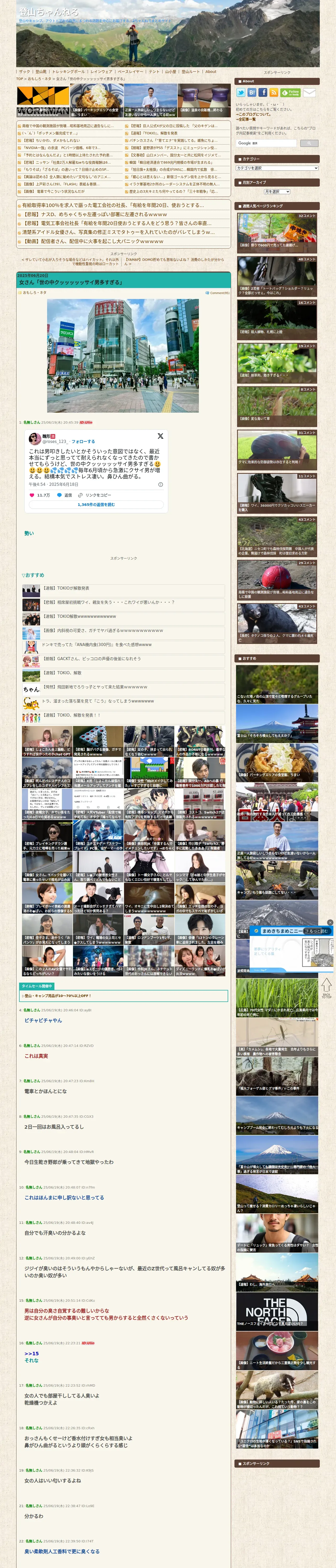Open the Comment(95) bubble link

point(217,293)
